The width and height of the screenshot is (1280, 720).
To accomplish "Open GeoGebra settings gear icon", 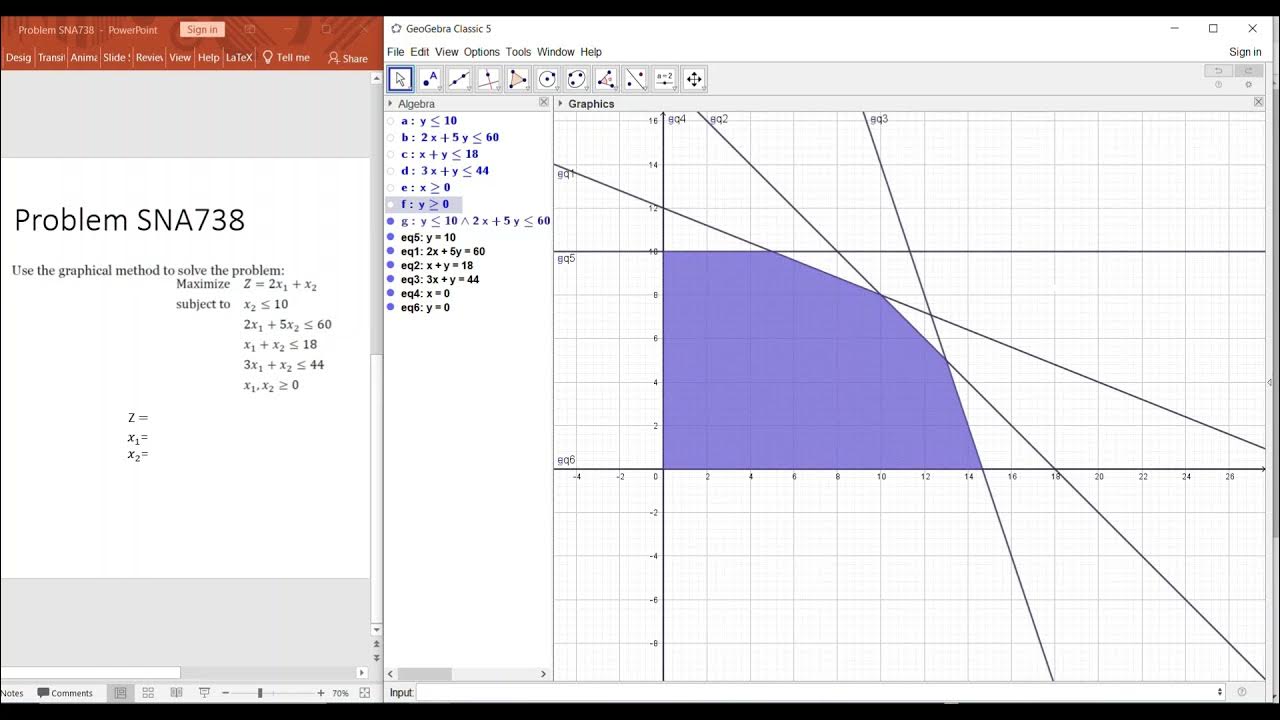I will click(1248, 85).
